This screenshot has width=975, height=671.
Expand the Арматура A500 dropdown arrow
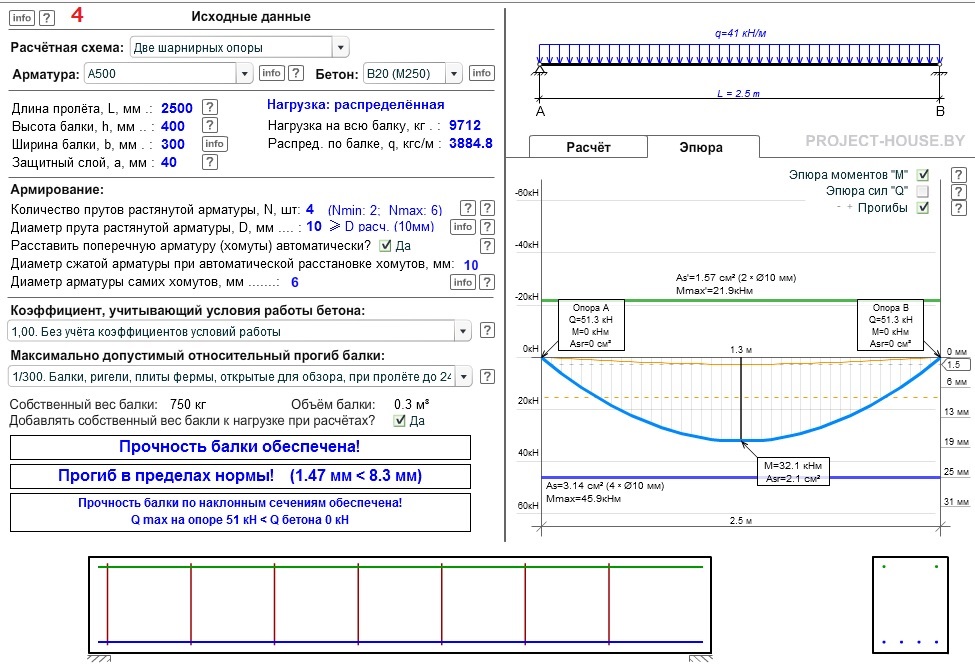244,73
